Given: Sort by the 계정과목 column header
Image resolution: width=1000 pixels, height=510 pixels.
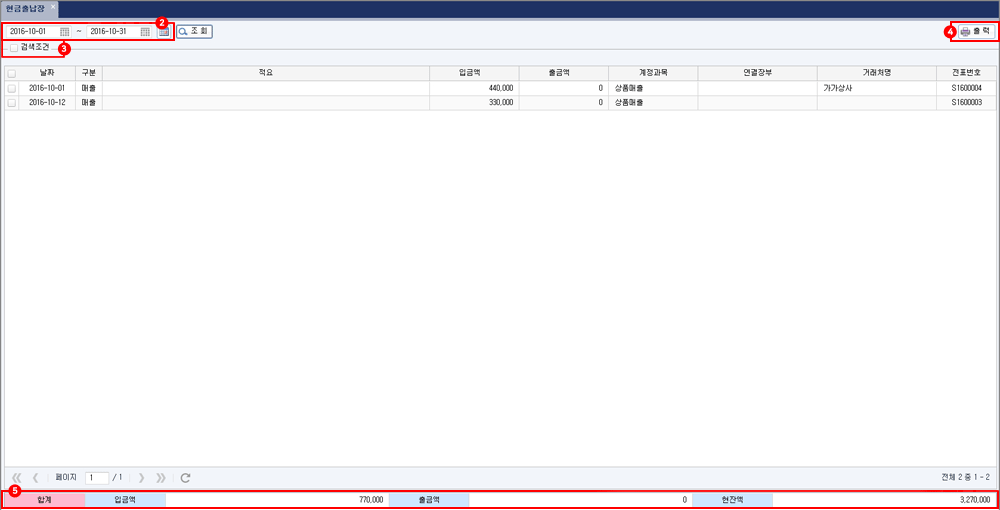Looking at the screenshot, I should (653, 73).
